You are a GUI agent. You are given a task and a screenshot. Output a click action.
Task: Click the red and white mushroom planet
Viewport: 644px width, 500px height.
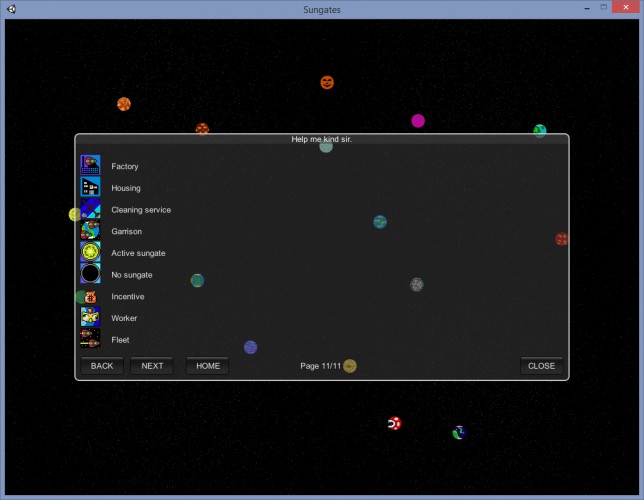(394, 423)
